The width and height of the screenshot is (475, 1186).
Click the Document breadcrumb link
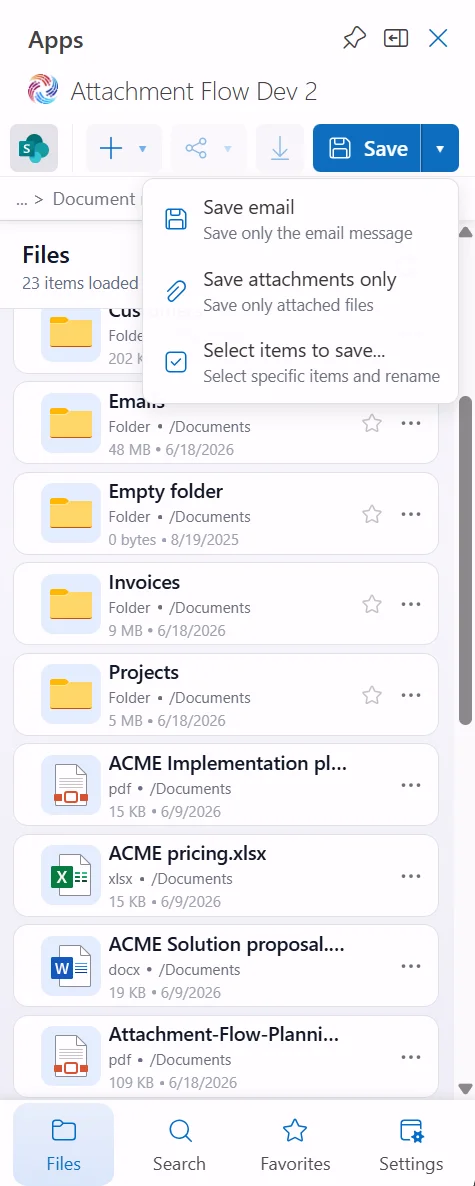tap(95, 199)
